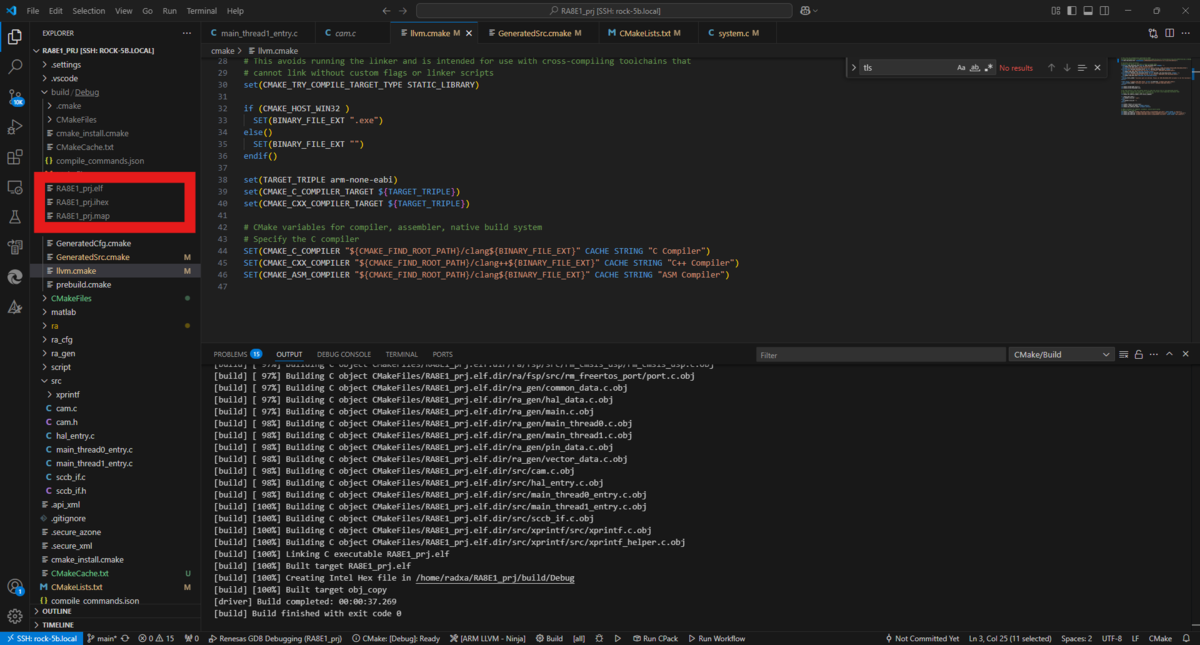Toggle Match Whole Word in find widget
The width and height of the screenshot is (1200, 645).
(x=975, y=68)
